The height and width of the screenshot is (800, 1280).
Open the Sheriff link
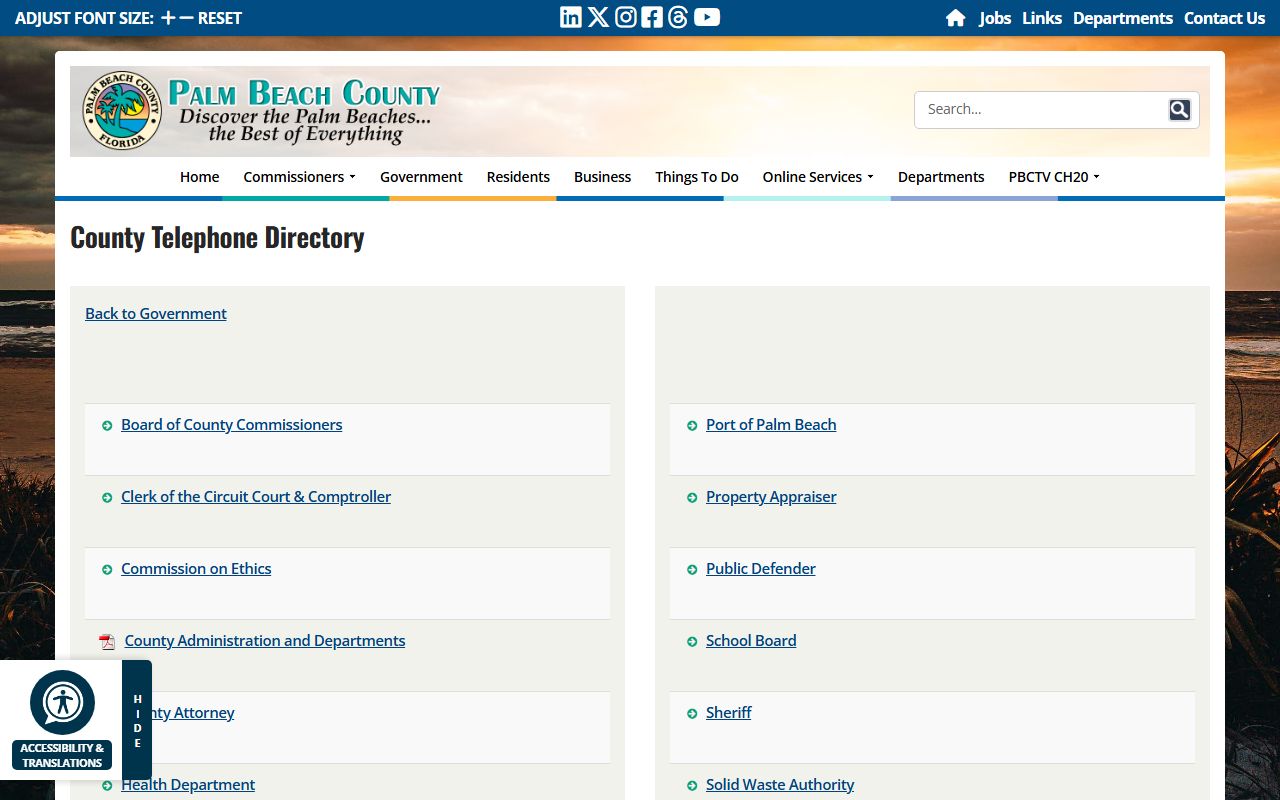(728, 713)
